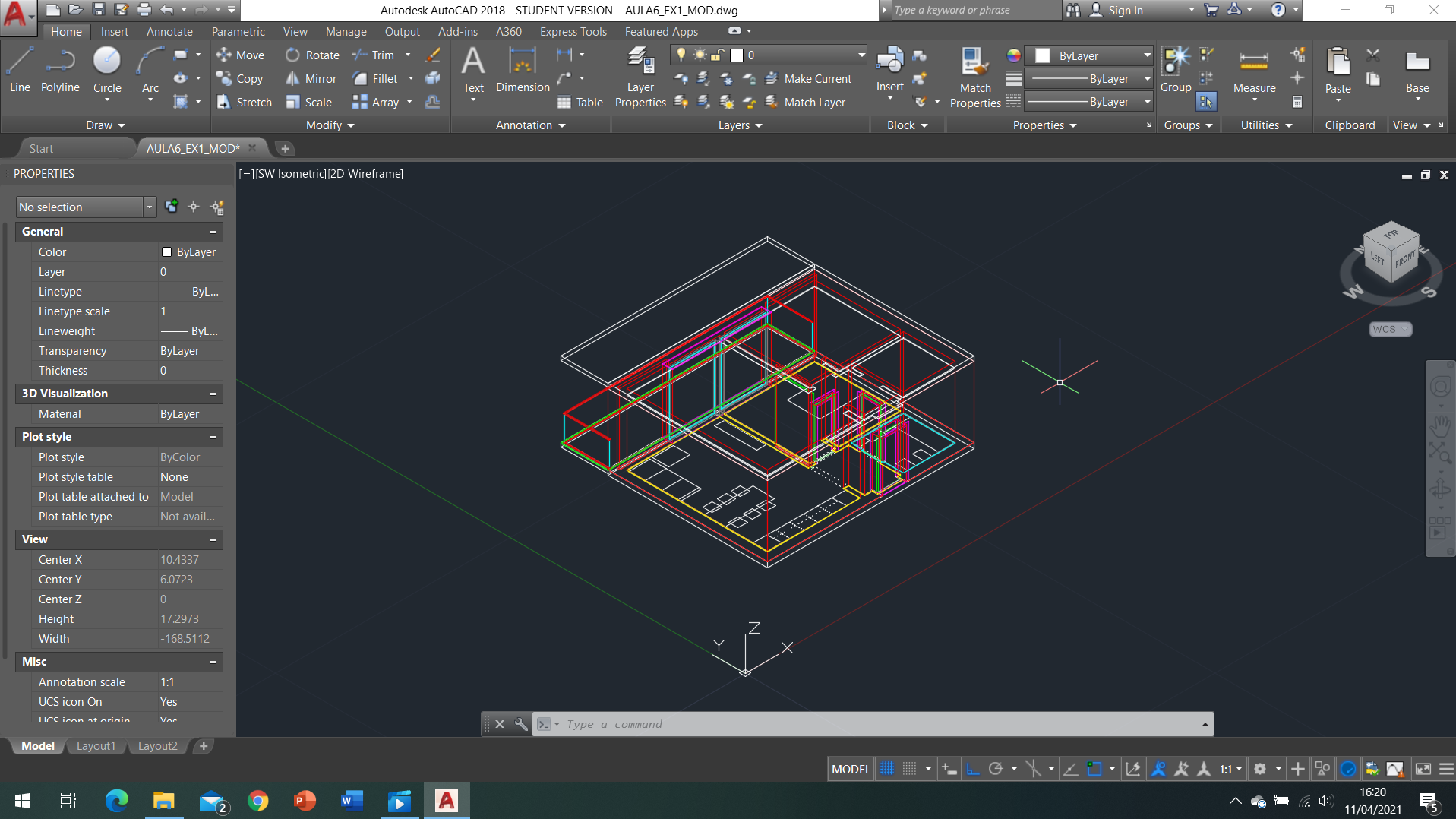This screenshot has height=819, width=1456.
Task: Open the Annotate ribbon tab
Action: click(x=169, y=32)
